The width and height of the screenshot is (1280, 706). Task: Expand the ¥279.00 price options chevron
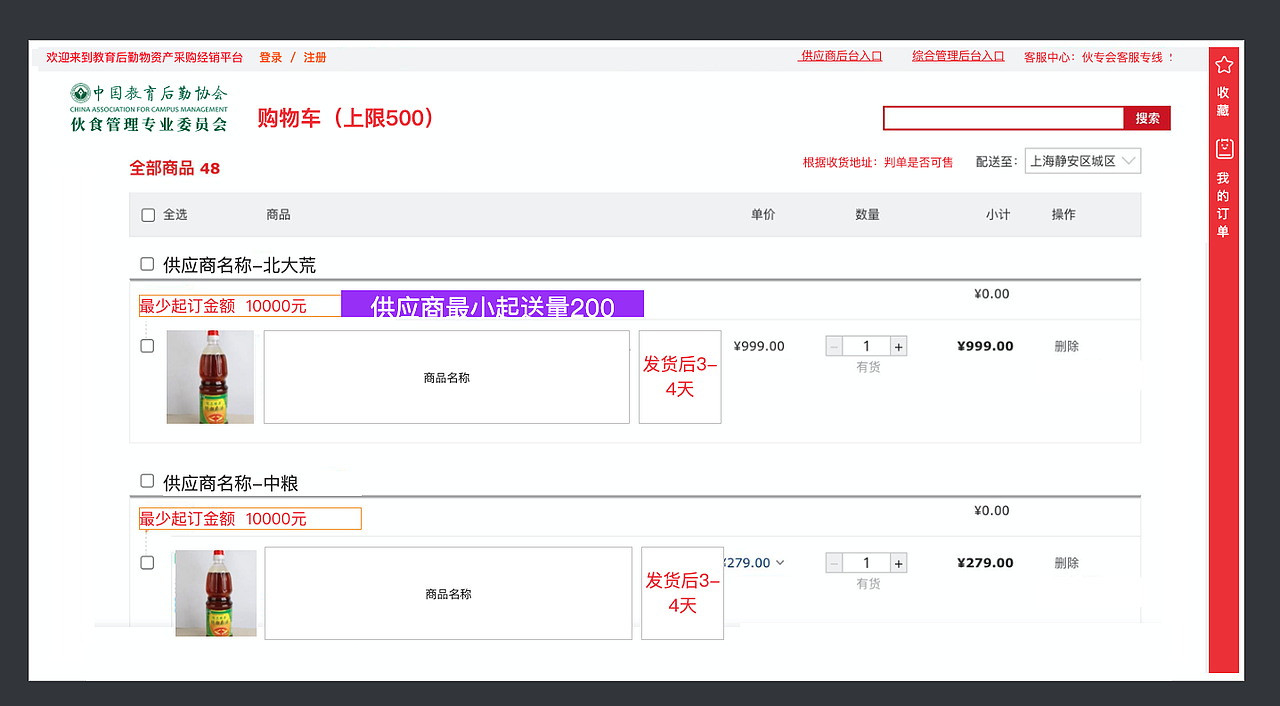[779, 562]
